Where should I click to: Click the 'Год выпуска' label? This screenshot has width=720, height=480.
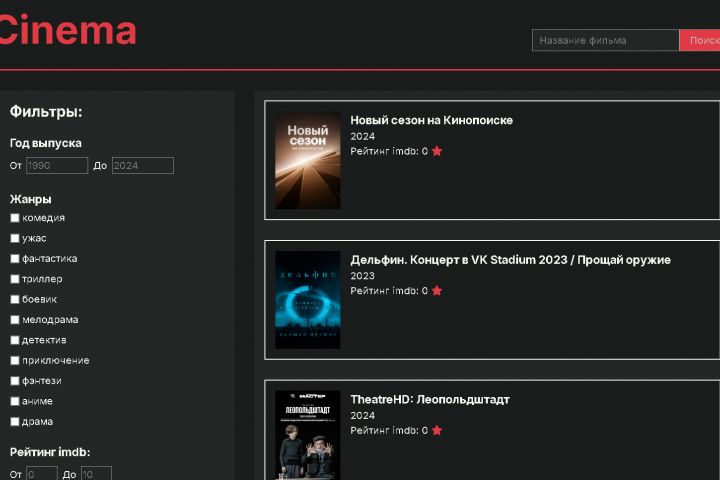click(45, 143)
